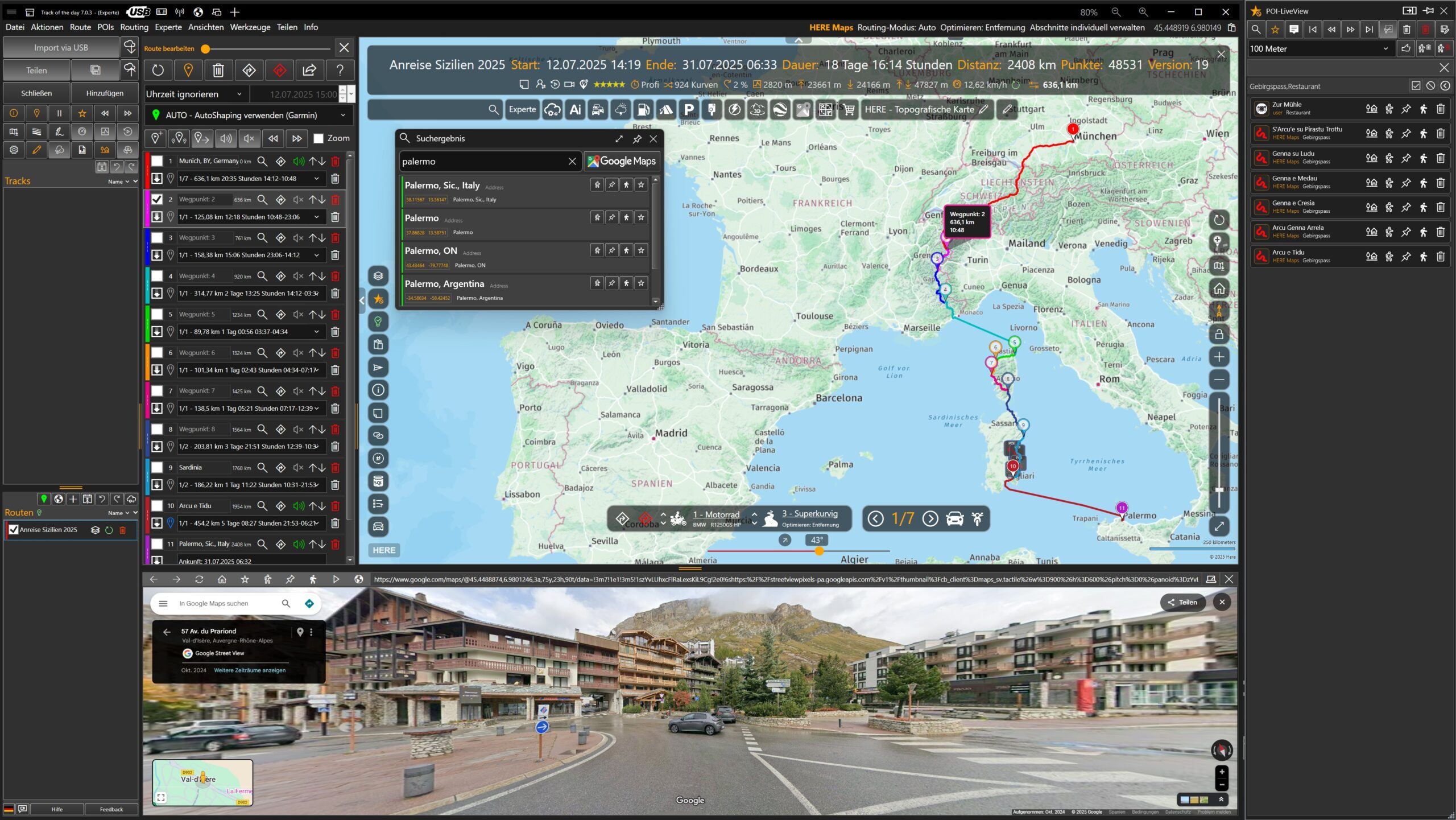Click the vertical map zoom slider handle
Image resolution: width=1456 pixels, height=820 pixels.
point(1219,490)
